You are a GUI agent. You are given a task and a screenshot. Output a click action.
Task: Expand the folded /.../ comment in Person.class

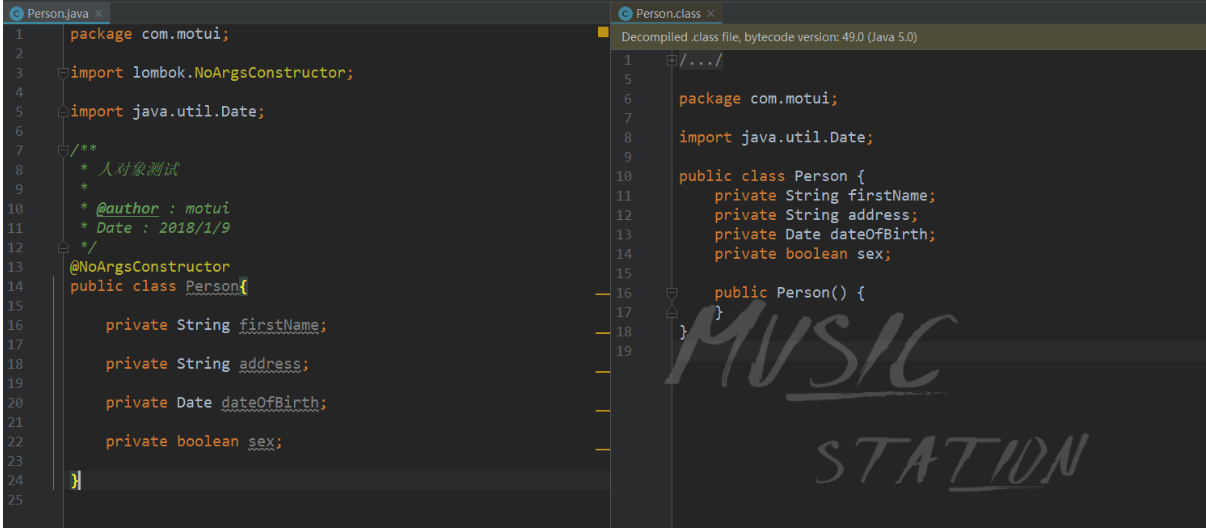click(x=673, y=61)
